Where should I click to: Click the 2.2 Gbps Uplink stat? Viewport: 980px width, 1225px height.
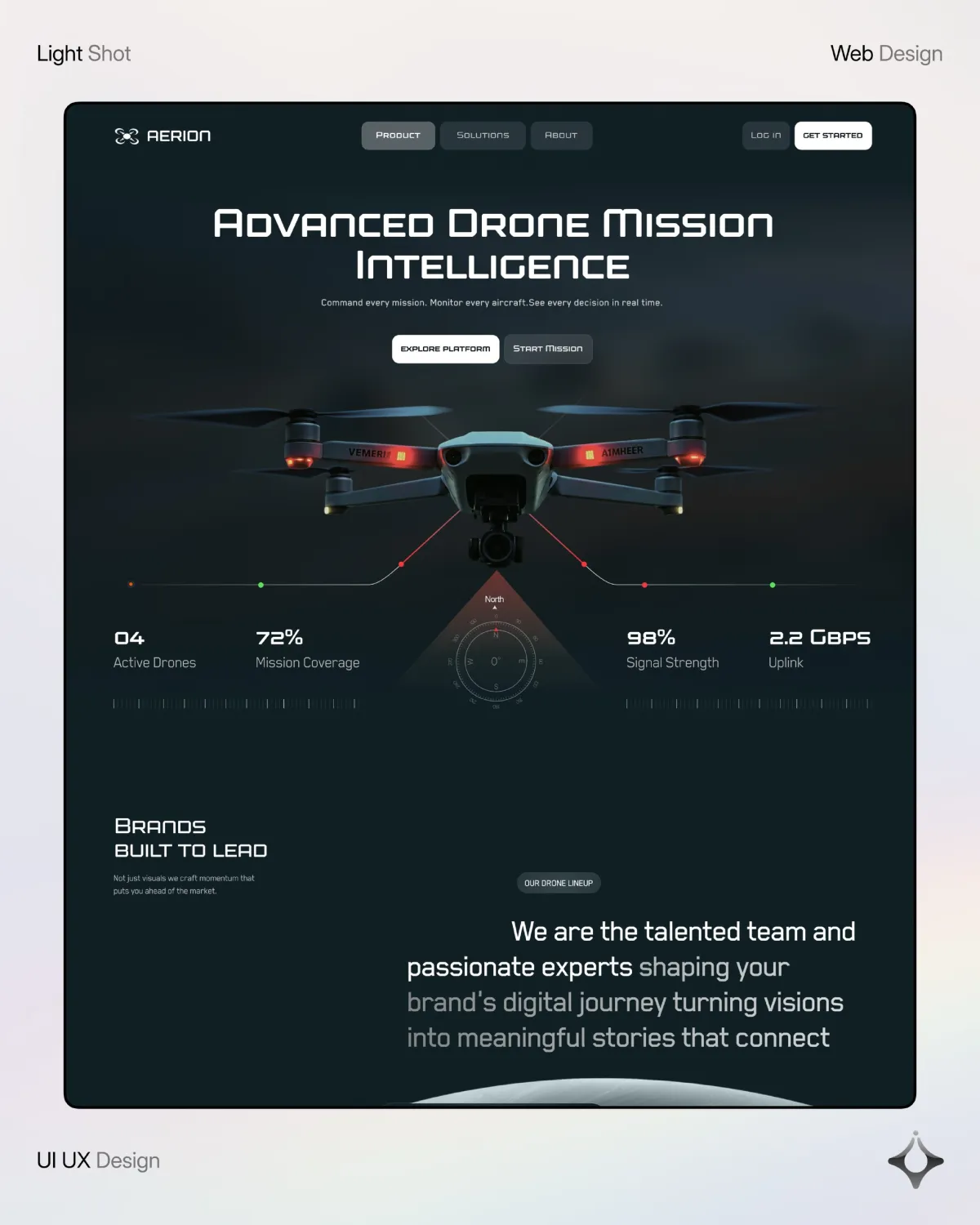point(819,650)
